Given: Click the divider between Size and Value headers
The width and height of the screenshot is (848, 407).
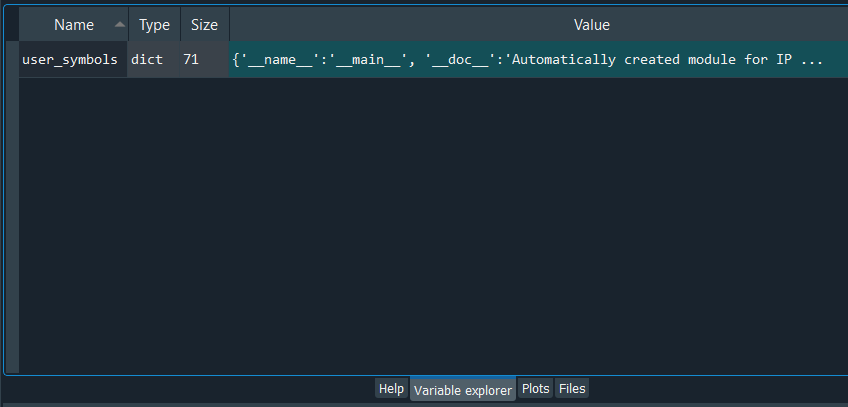Looking at the screenshot, I should (x=229, y=24).
